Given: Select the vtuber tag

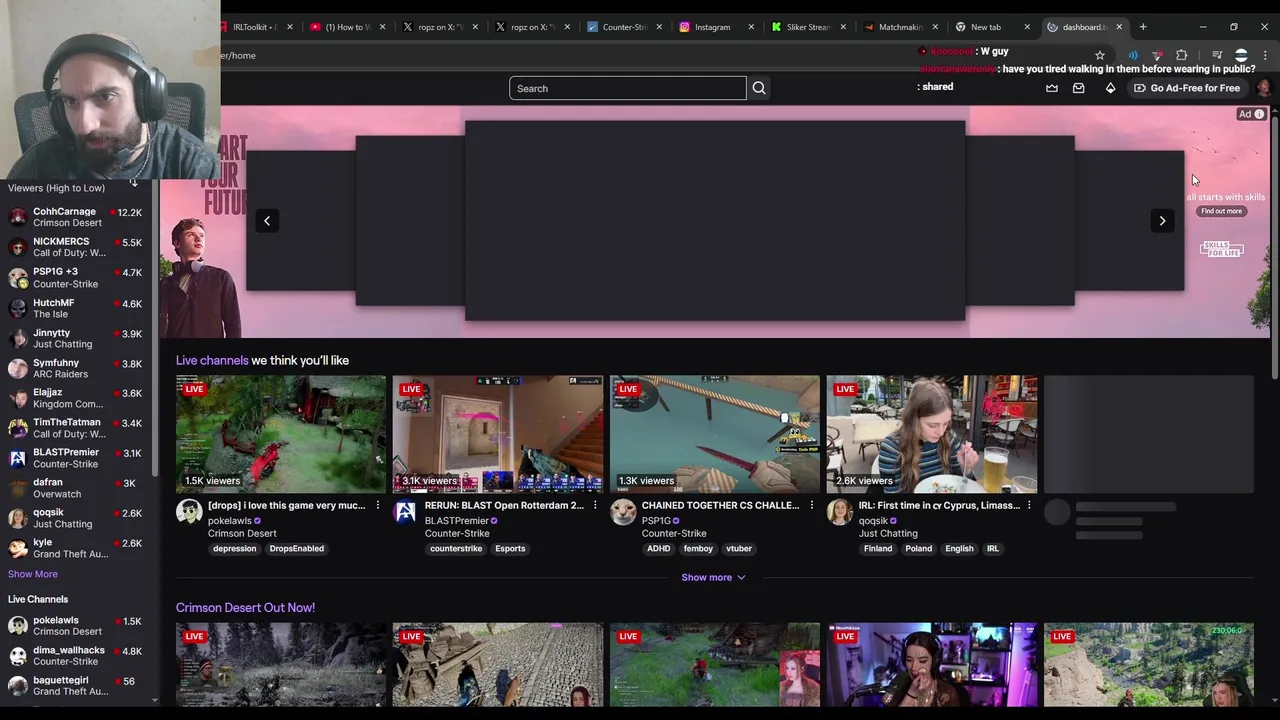Looking at the screenshot, I should pos(739,549).
